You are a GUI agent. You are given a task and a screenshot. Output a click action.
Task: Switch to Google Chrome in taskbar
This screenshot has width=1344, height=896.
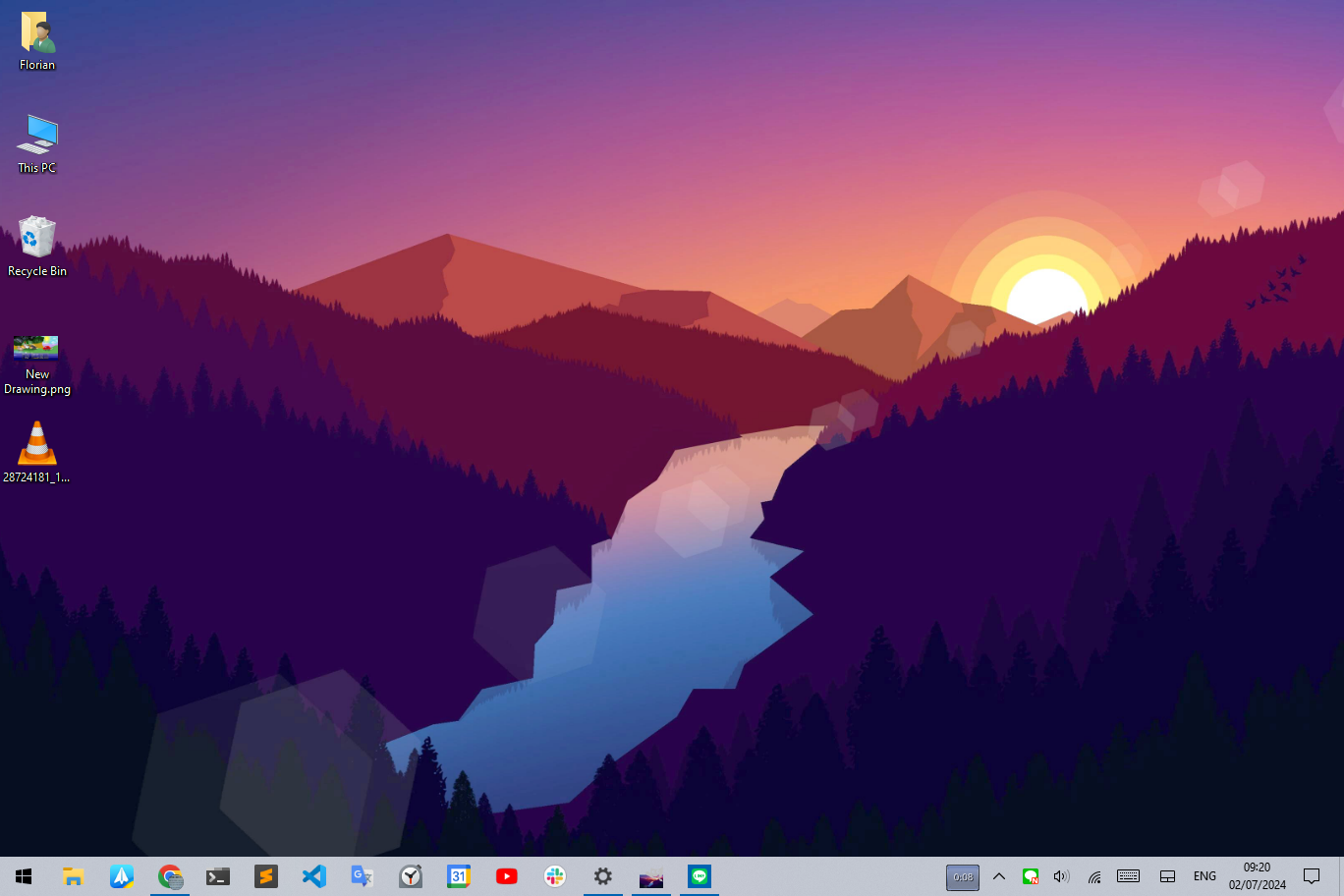coord(170,876)
